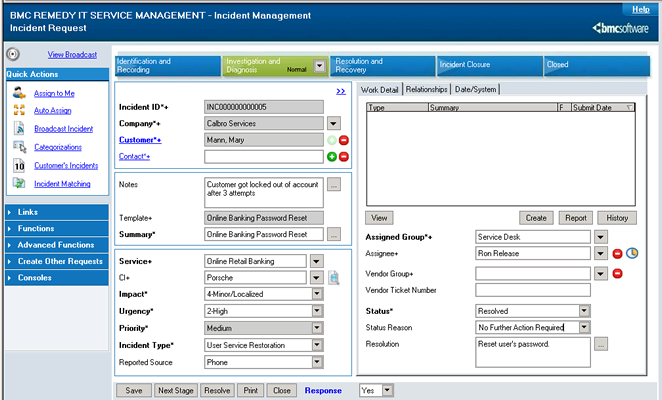Click the Print button
The image size is (662, 400).
[250, 390]
